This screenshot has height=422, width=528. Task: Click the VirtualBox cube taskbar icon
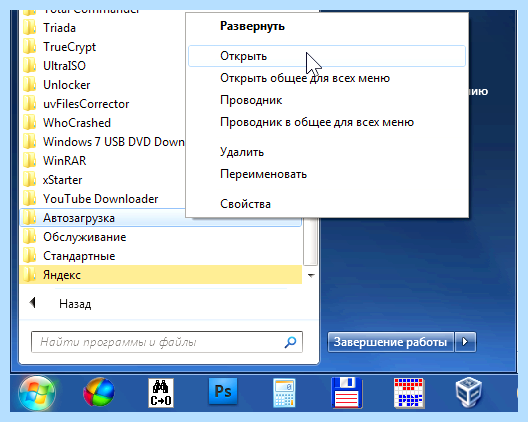click(x=469, y=392)
